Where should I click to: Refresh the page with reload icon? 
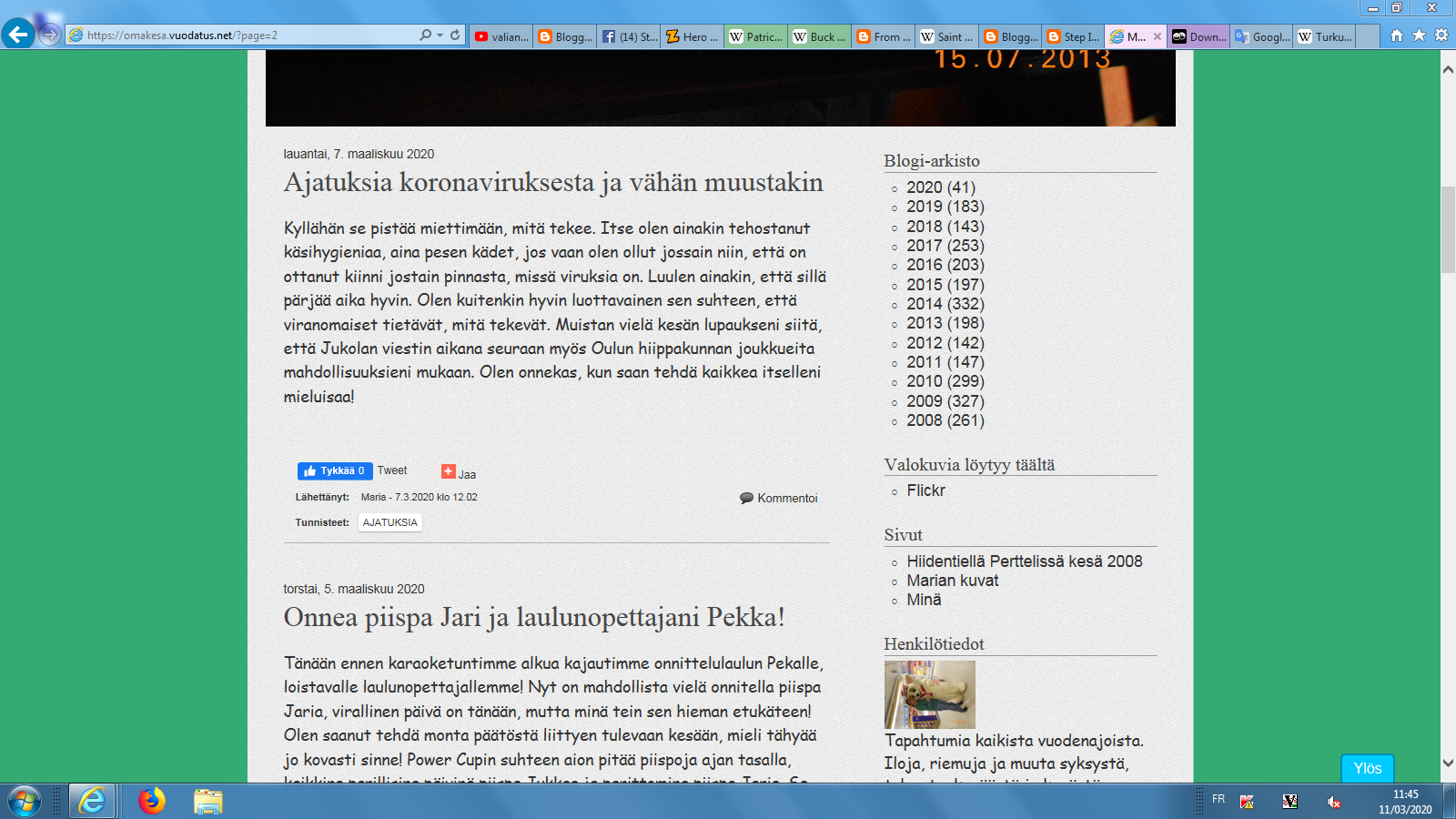coord(455,35)
